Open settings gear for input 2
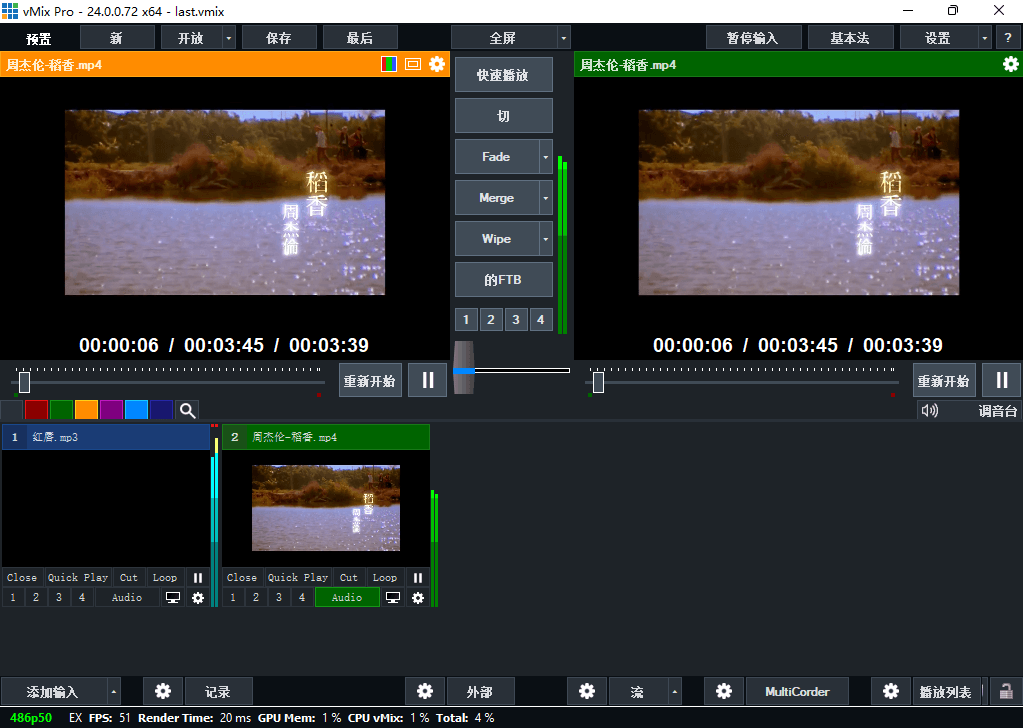 pos(418,598)
